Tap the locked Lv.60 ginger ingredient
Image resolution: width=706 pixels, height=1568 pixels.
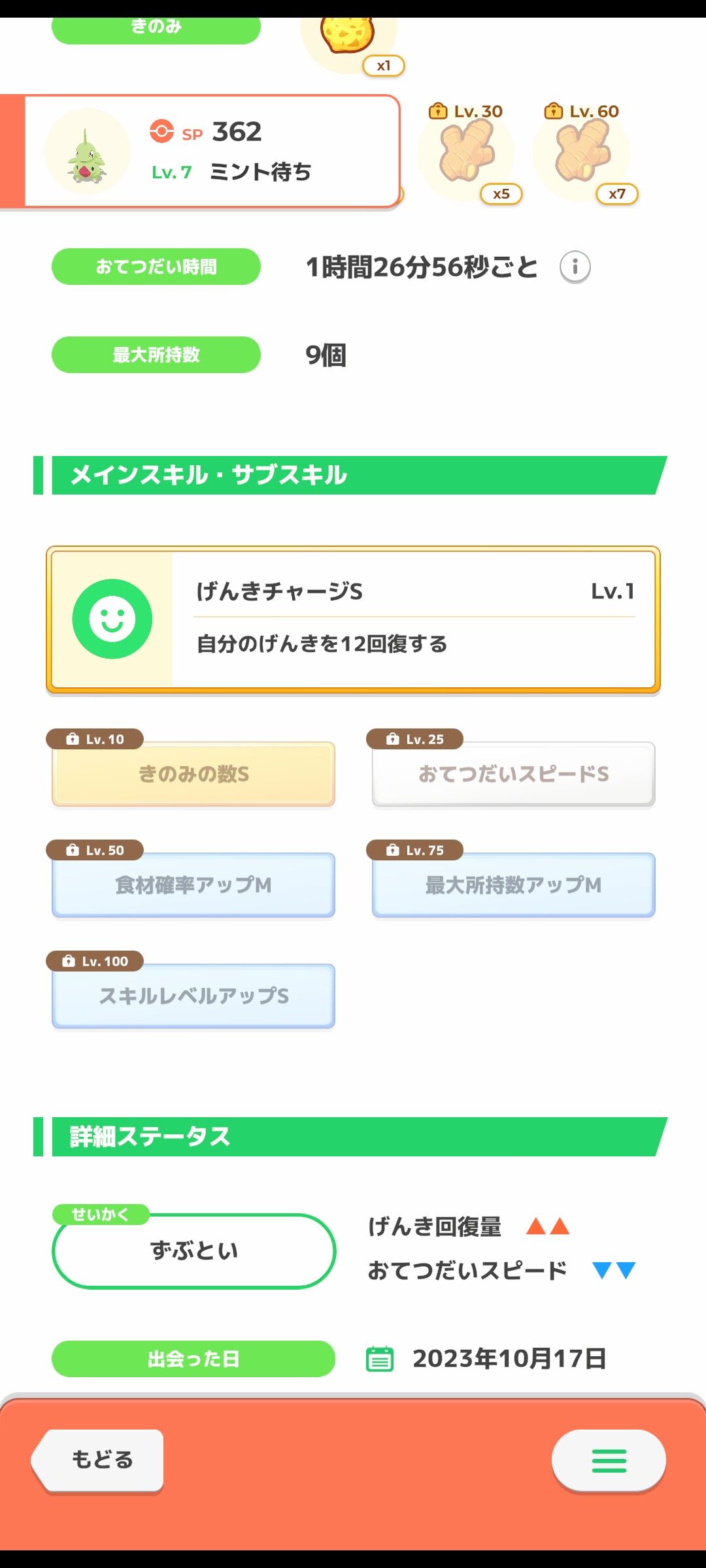click(582, 154)
